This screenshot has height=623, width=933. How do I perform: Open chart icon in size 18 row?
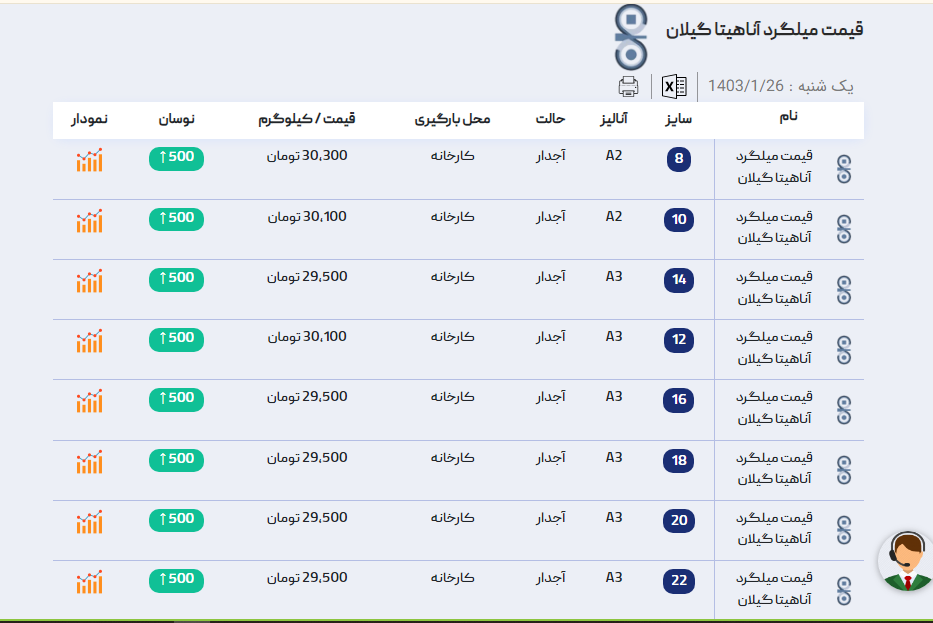(90, 462)
